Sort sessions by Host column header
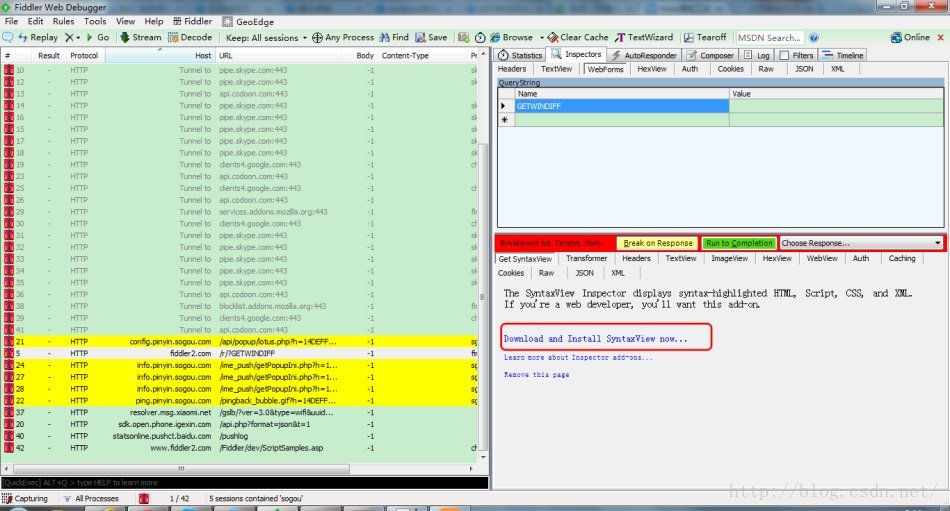The height and width of the screenshot is (511, 950). [x=161, y=55]
